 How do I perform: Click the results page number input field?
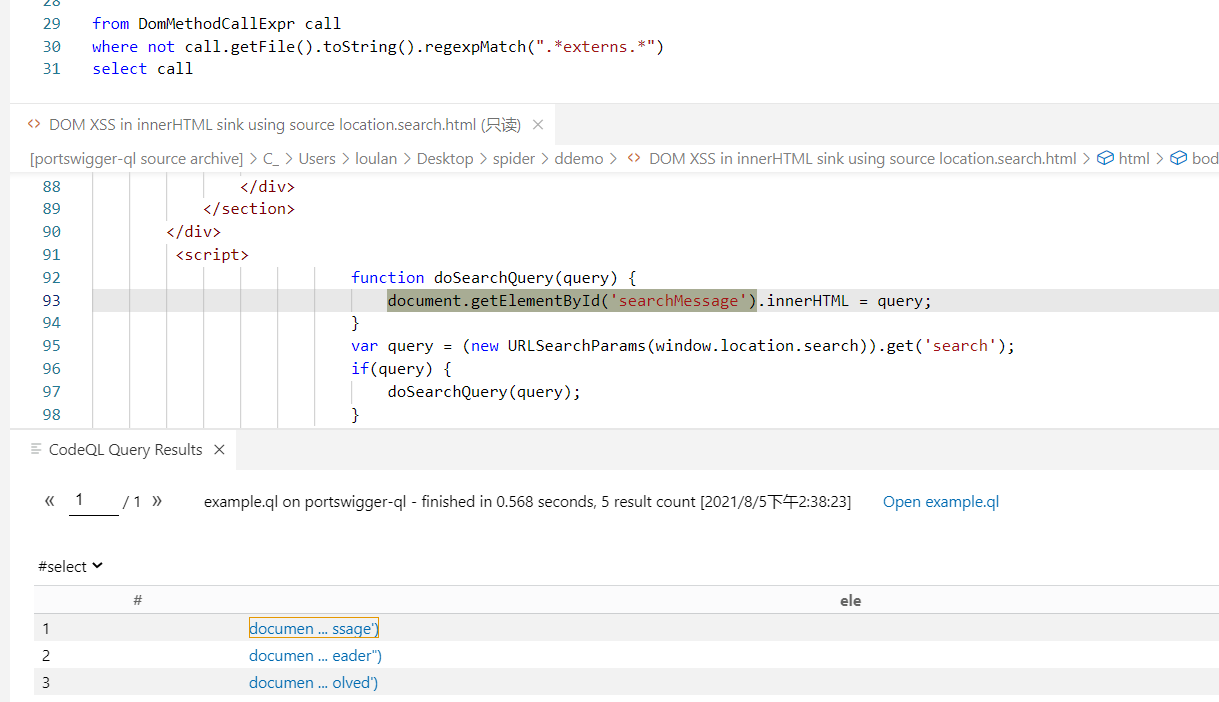(94, 501)
